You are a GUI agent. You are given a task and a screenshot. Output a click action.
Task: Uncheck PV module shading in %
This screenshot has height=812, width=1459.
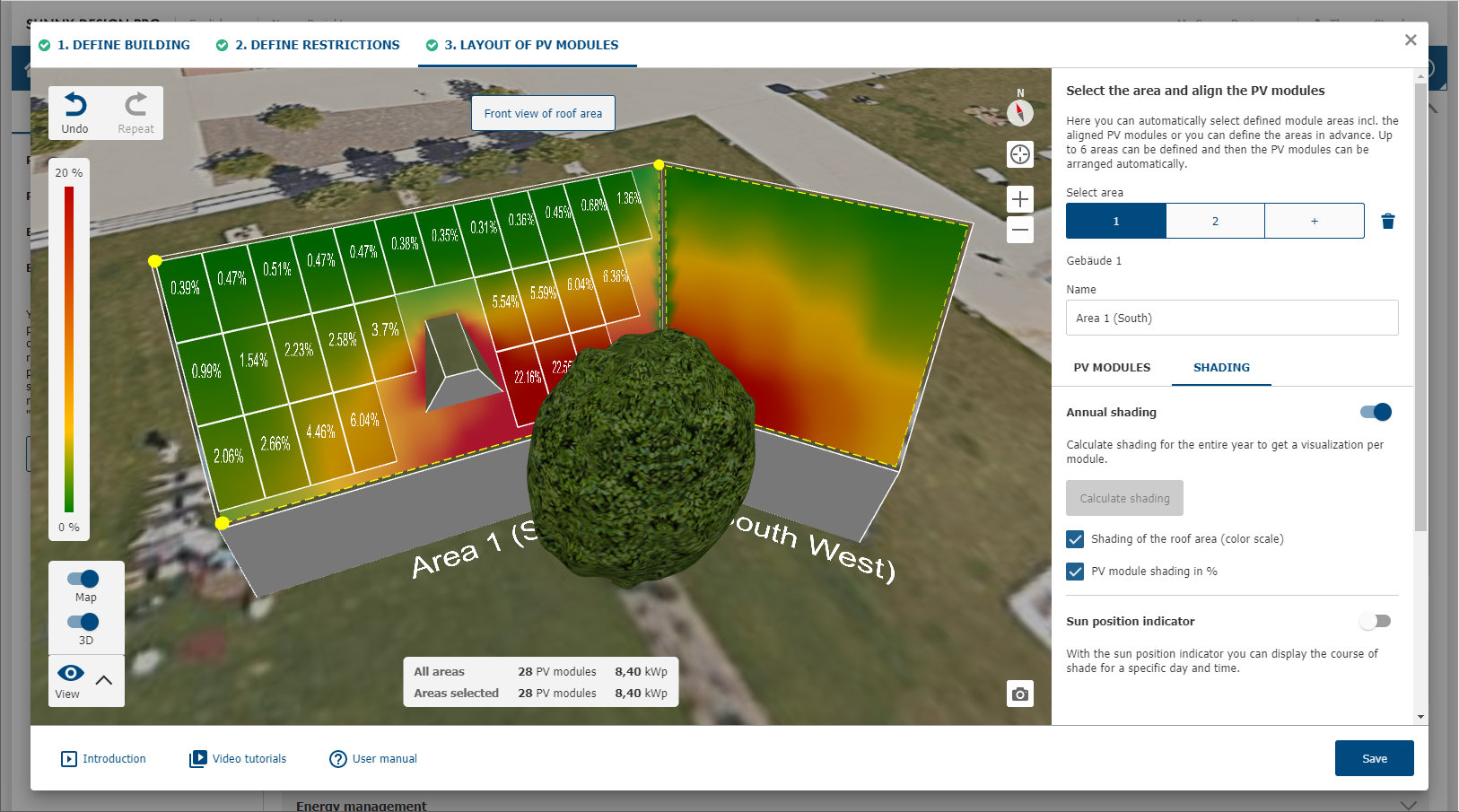pyautogui.click(x=1075, y=572)
